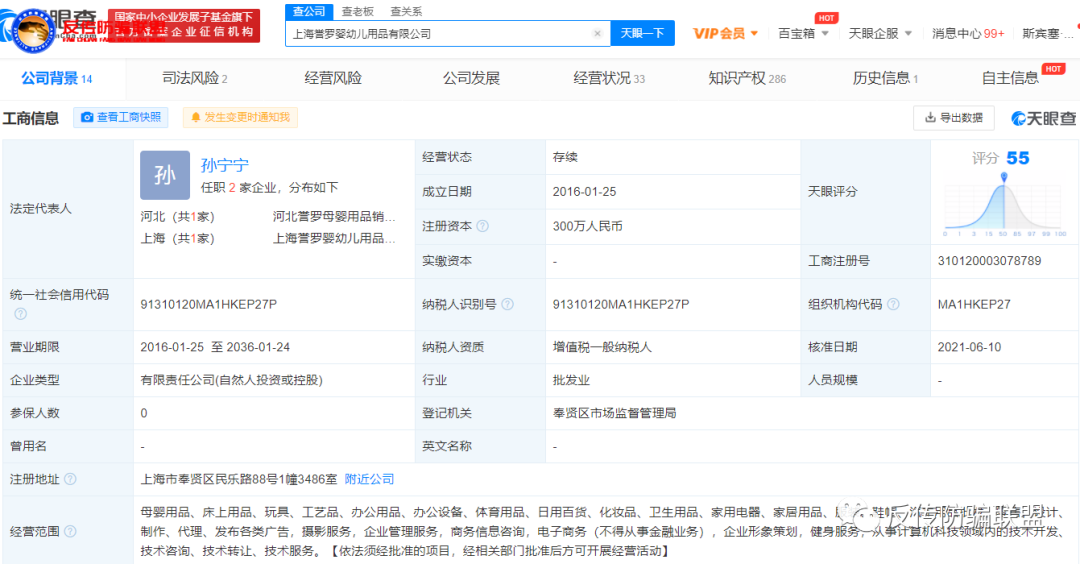Click the 经营范围 help question icon

tap(70, 531)
